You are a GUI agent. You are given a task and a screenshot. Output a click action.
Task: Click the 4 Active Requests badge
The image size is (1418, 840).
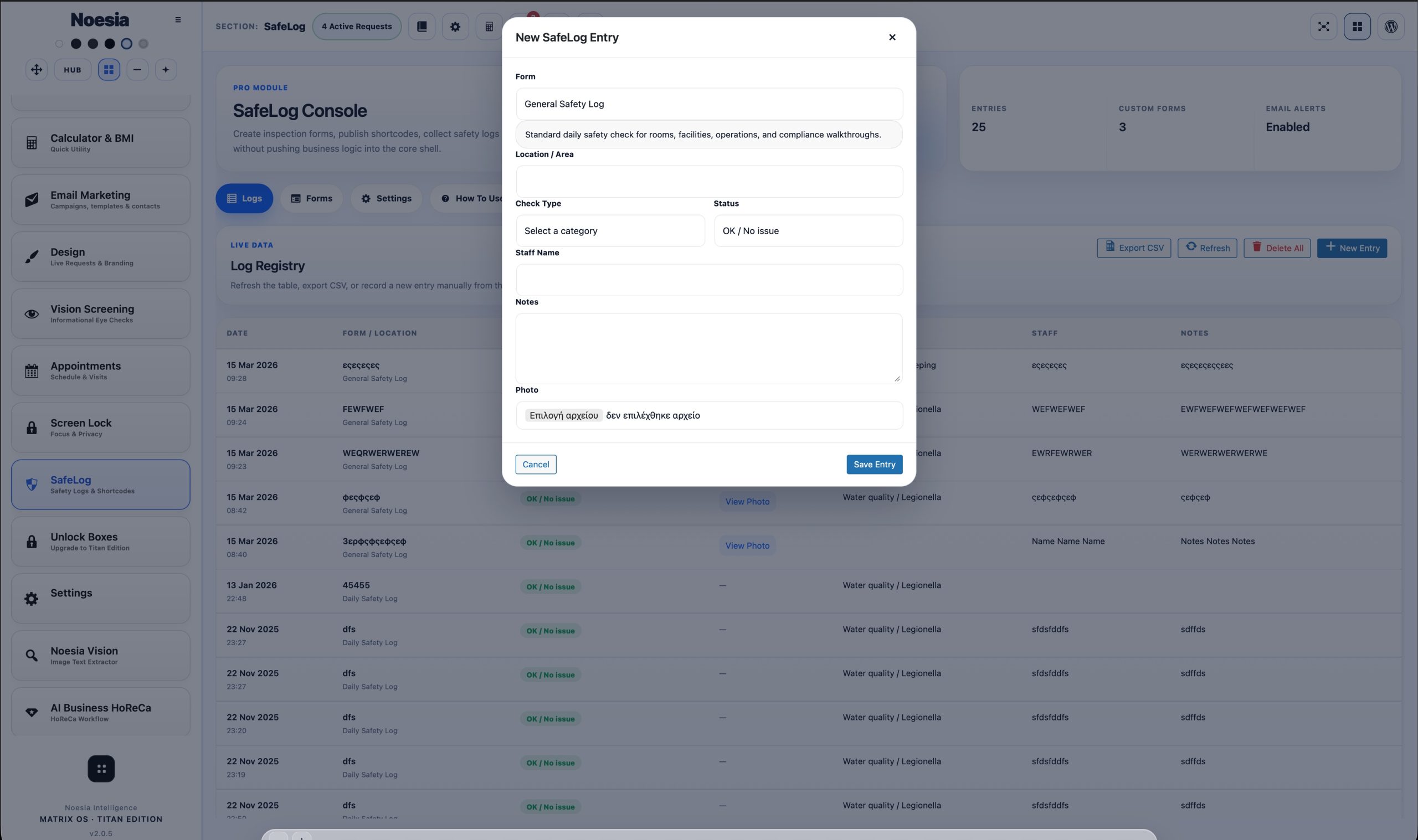tap(357, 27)
